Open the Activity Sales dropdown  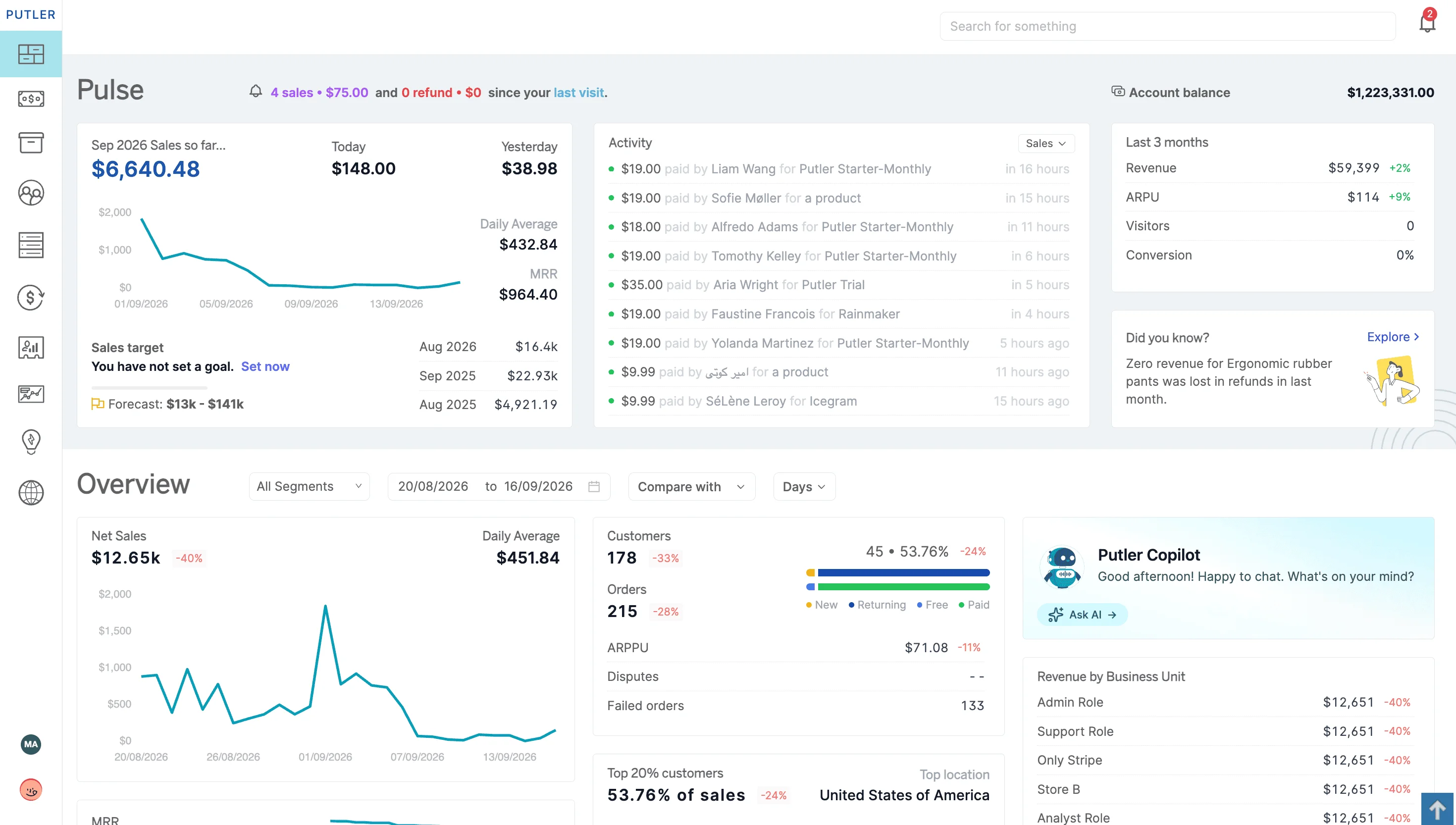click(1046, 143)
